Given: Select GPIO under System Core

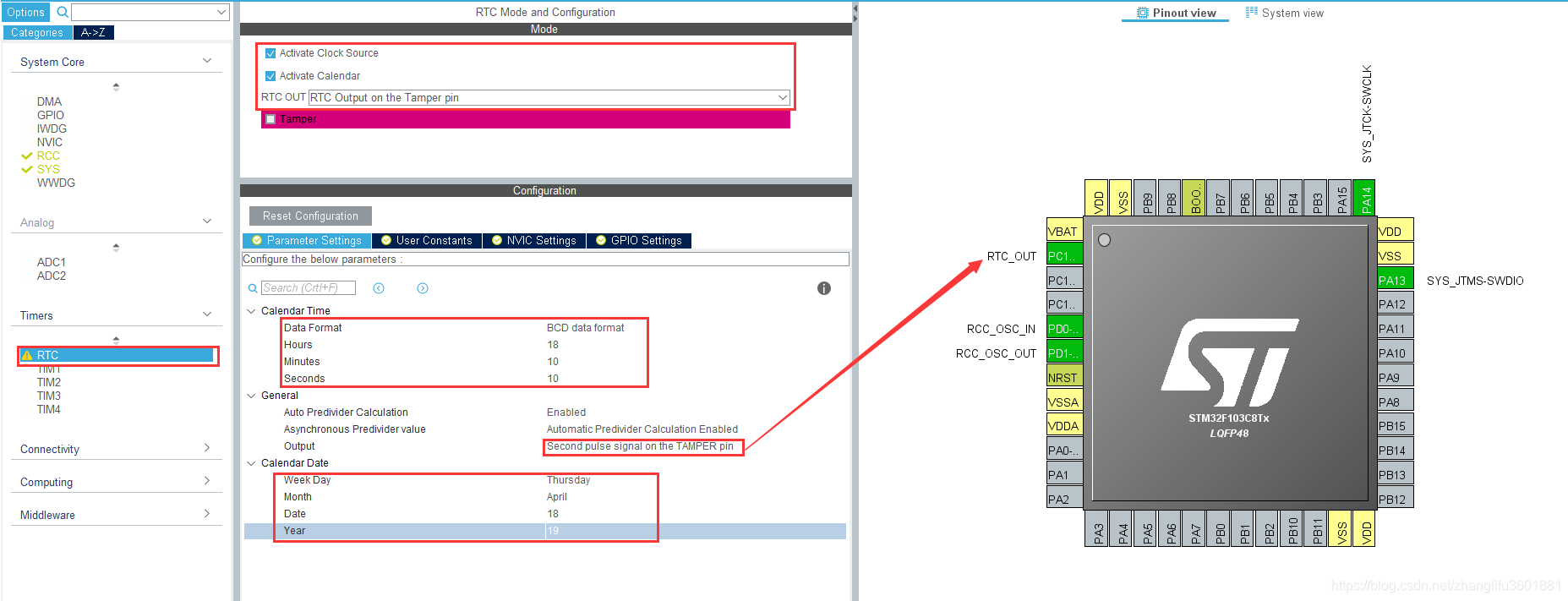Looking at the screenshot, I should pos(51,115).
